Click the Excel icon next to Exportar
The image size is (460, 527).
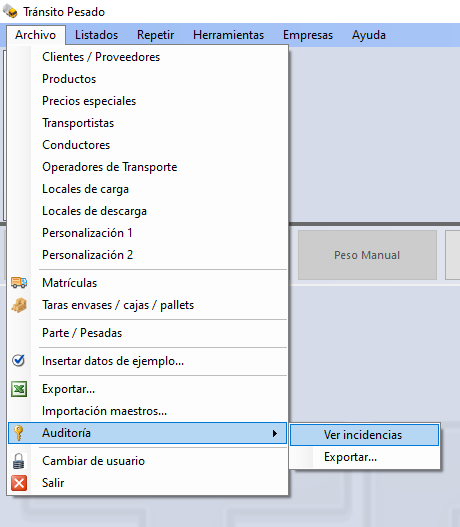(x=19, y=389)
